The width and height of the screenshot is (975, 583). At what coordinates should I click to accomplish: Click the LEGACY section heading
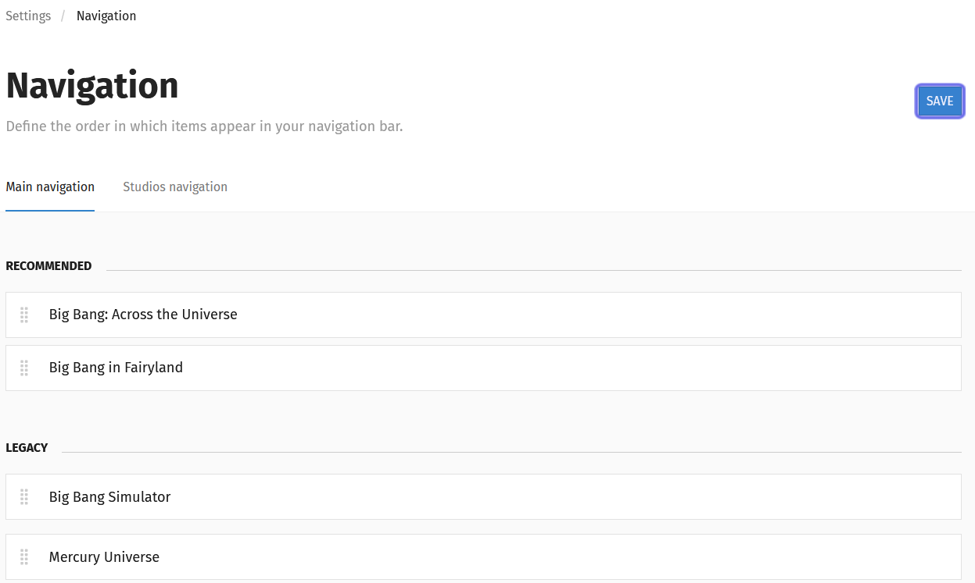point(27,448)
